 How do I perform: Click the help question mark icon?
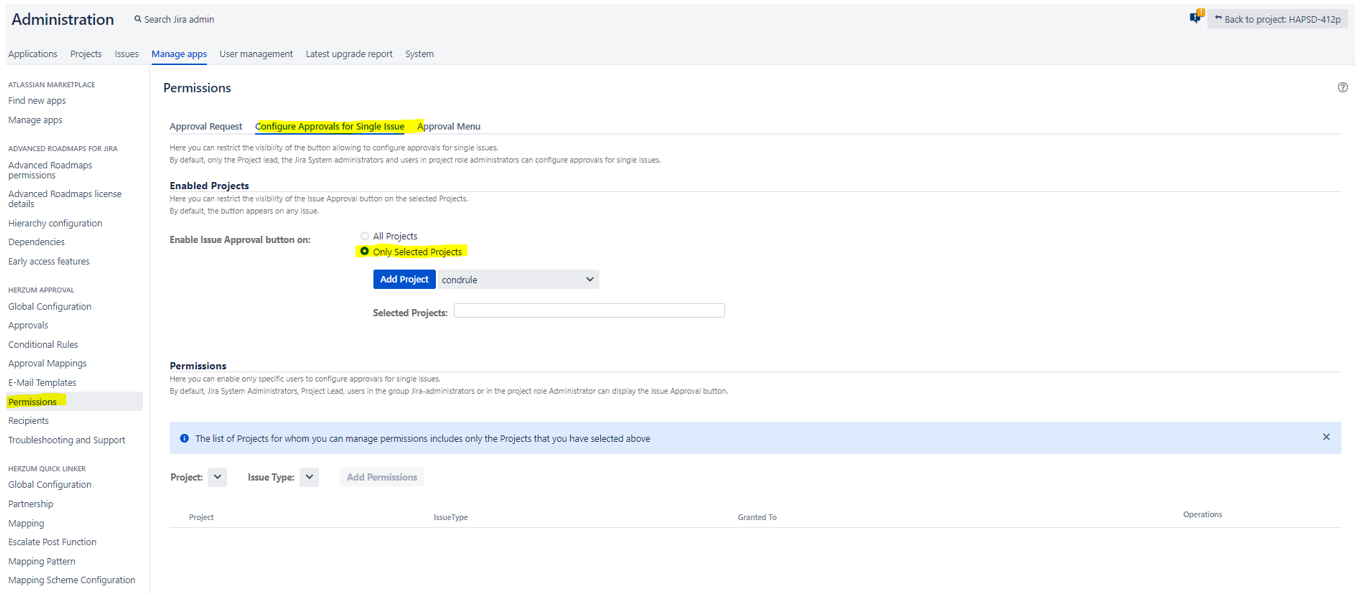(1342, 88)
